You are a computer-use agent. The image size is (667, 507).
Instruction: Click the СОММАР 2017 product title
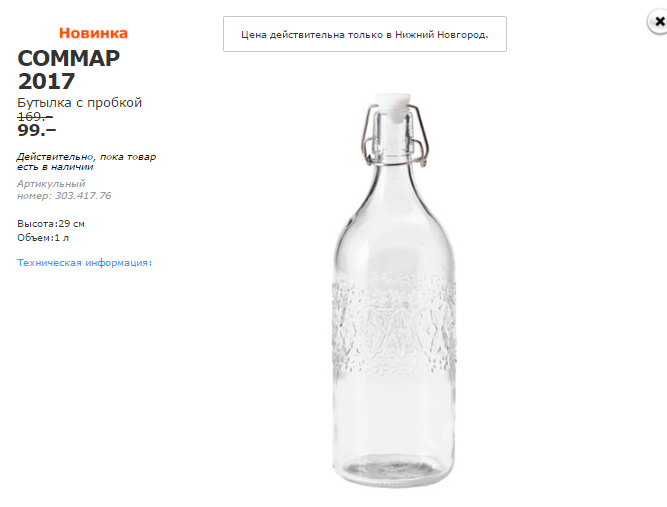[68, 69]
